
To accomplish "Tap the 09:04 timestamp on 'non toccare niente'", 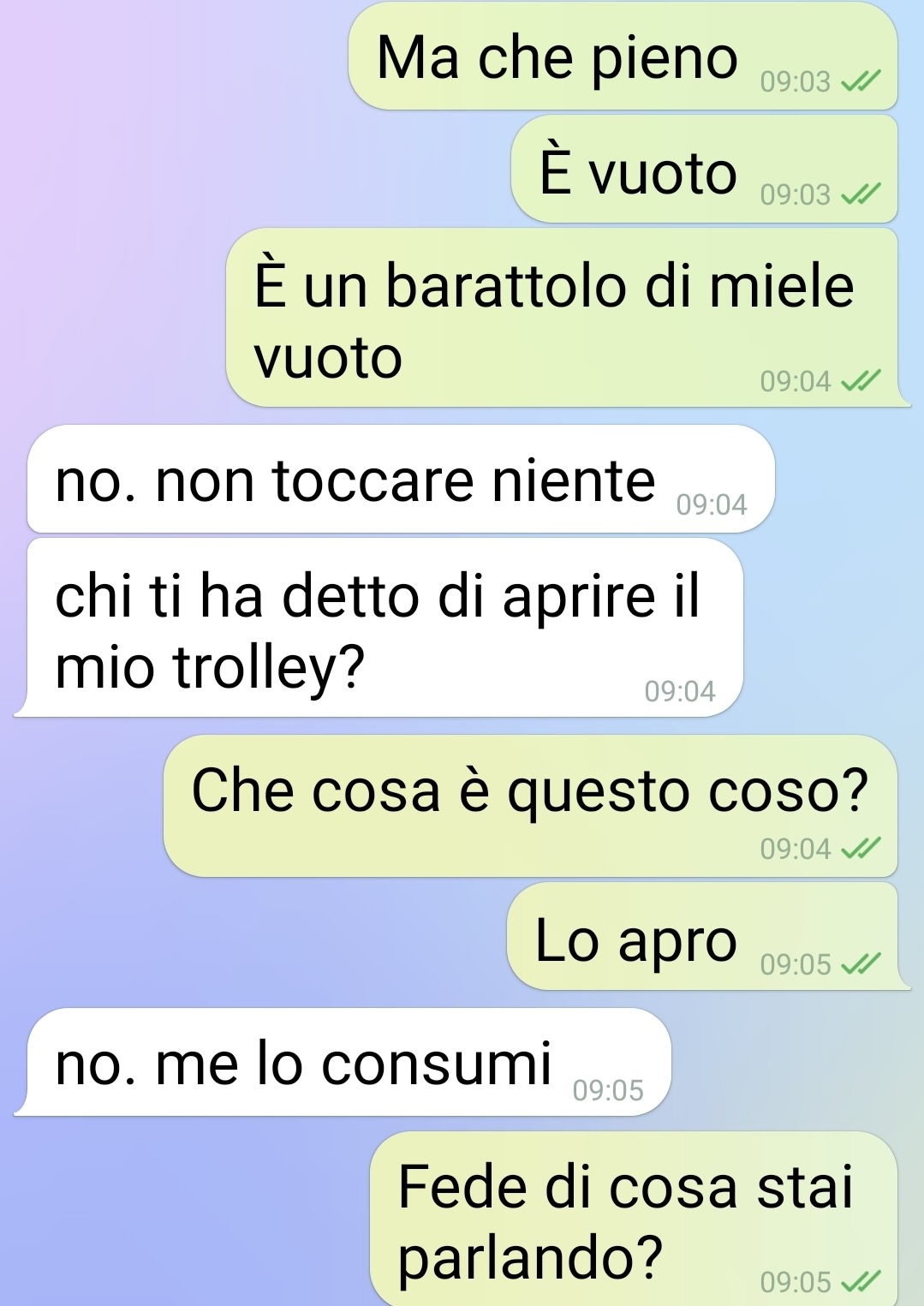I will click(712, 505).
